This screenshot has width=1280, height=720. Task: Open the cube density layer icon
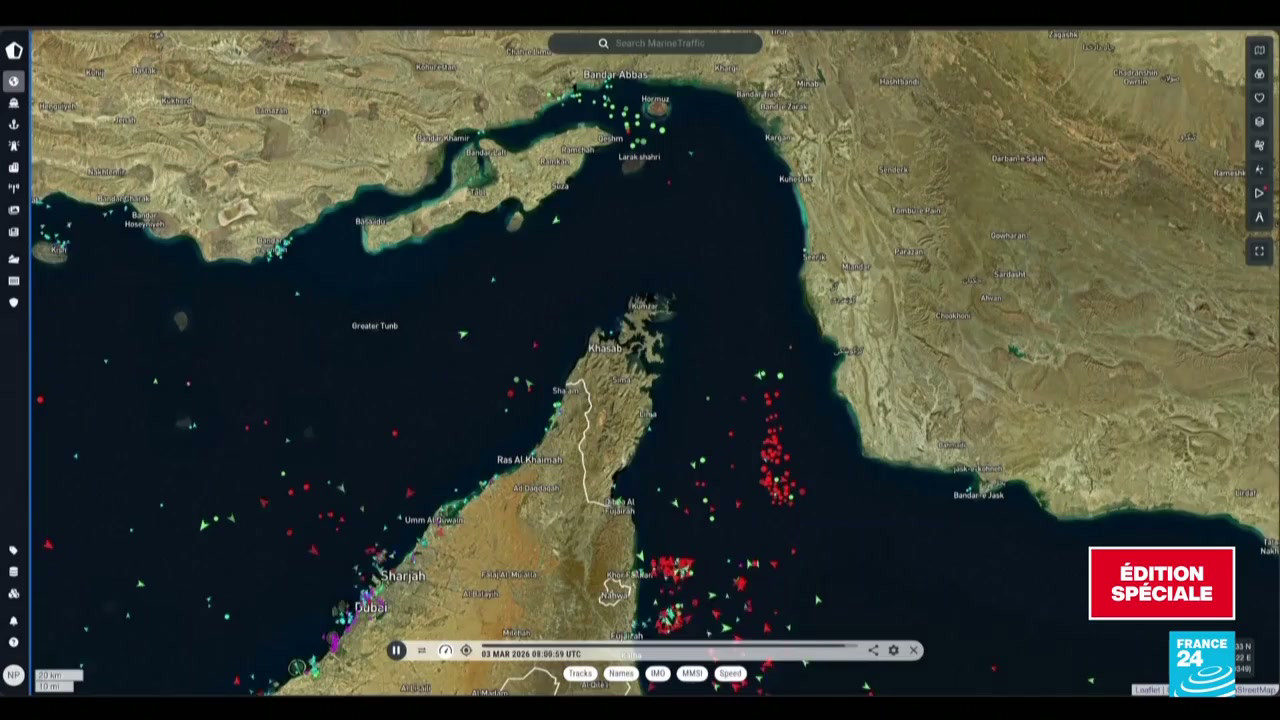click(1259, 122)
